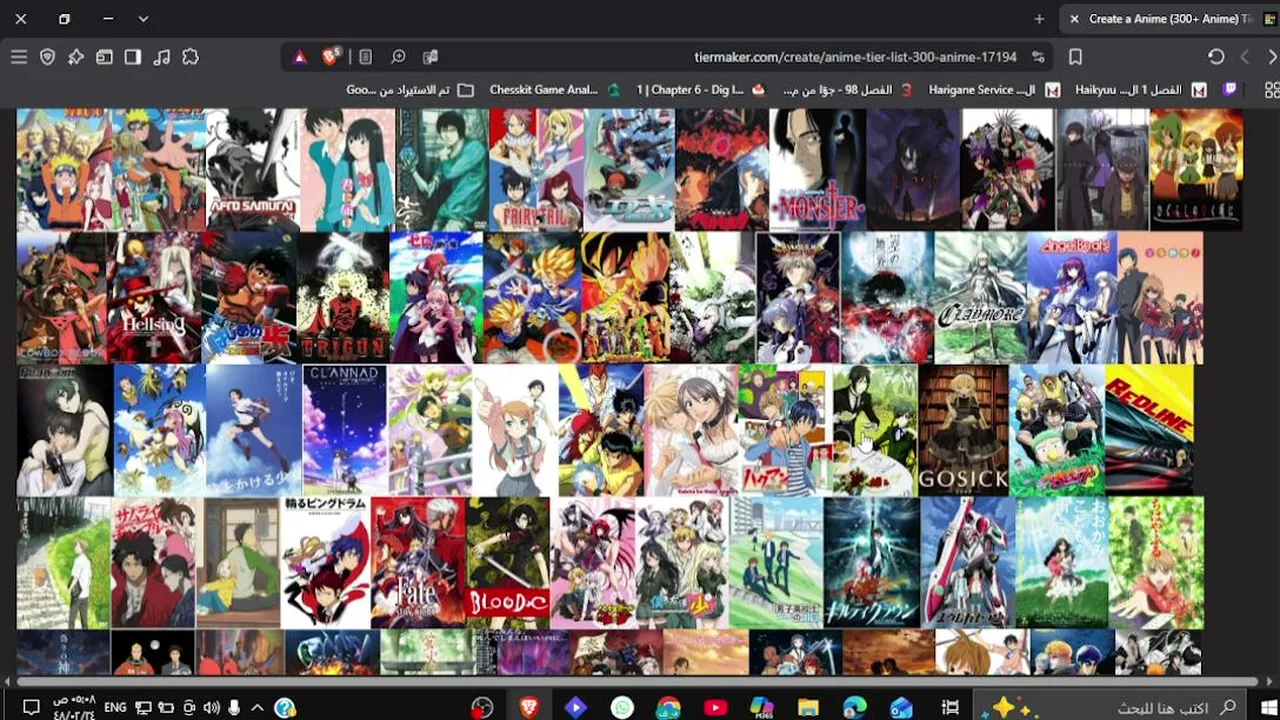The width and height of the screenshot is (1280, 720).
Task: Select the Monster anime poster
Action: click(x=817, y=169)
